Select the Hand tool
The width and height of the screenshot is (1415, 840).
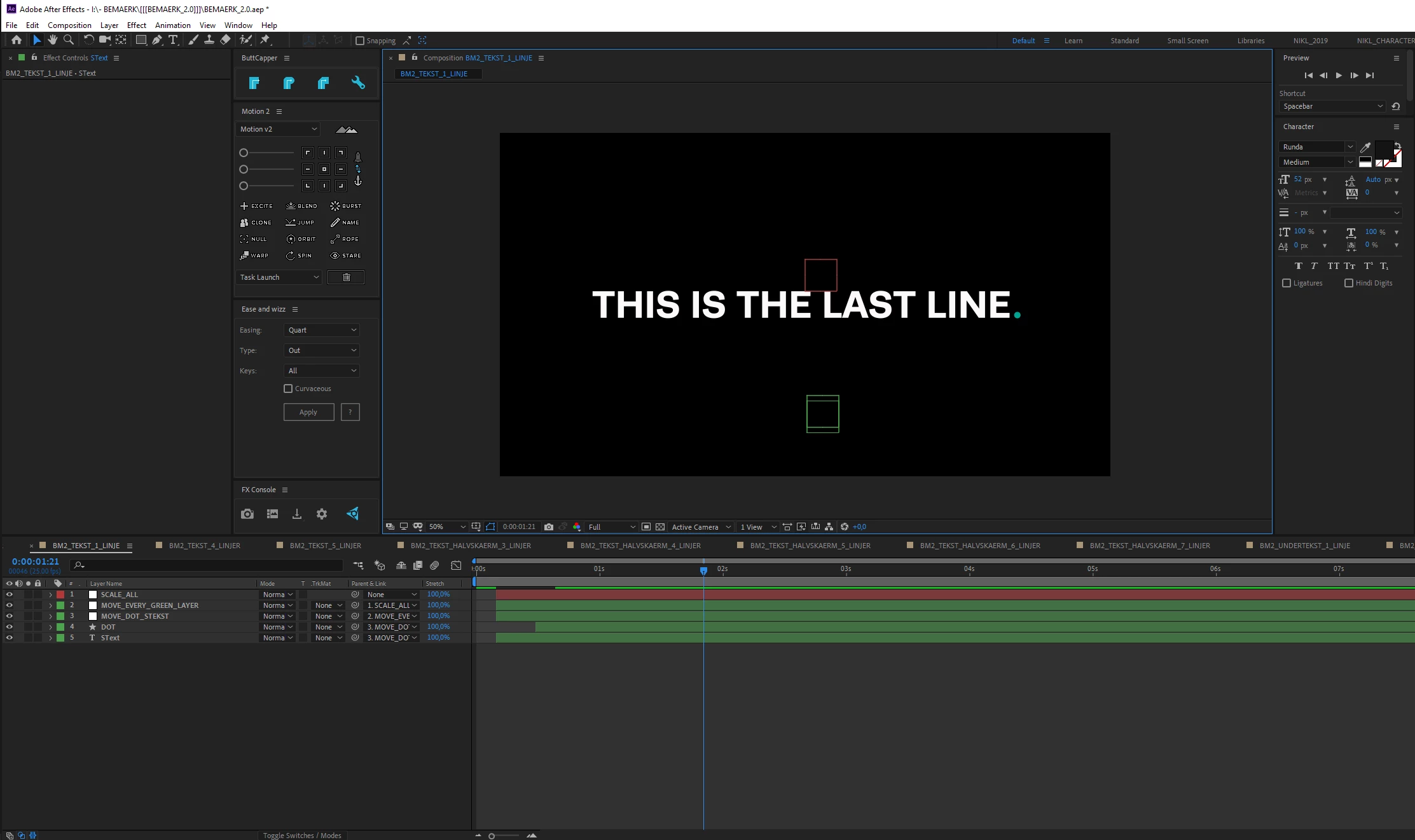[53, 40]
